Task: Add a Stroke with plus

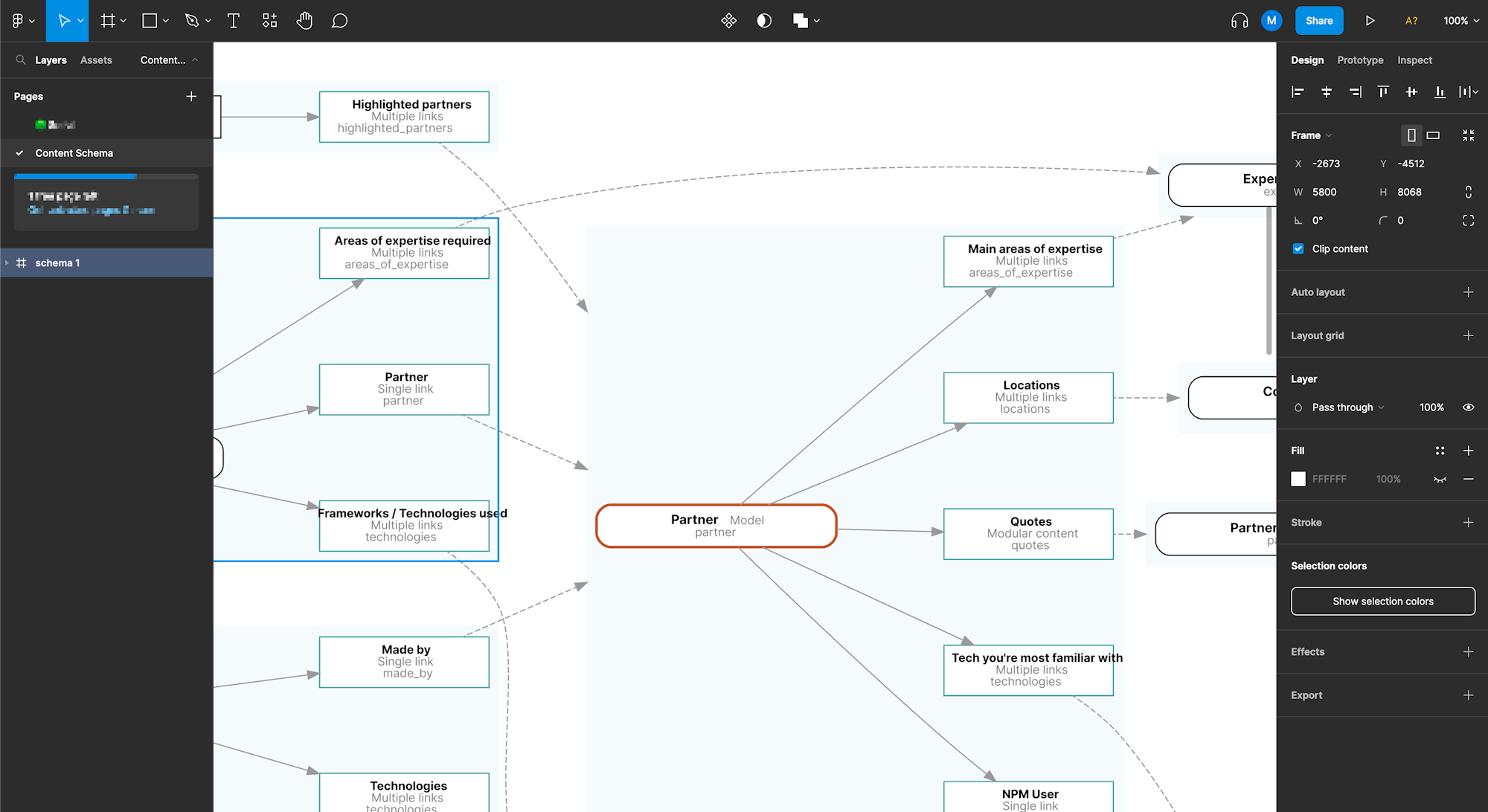Action: click(x=1468, y=523)
